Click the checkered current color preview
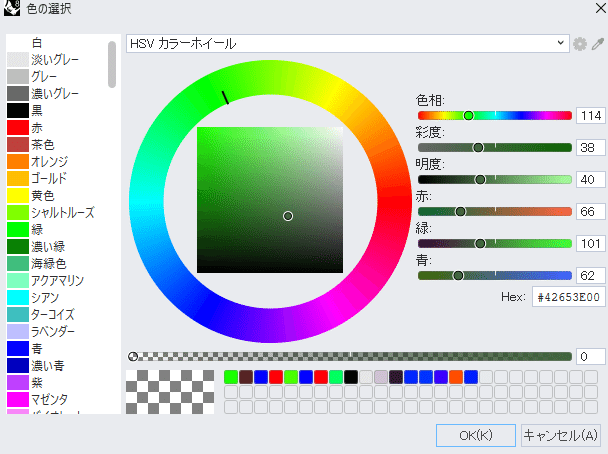608x454 pixels. pyautogui.click(x=170, y=392)
